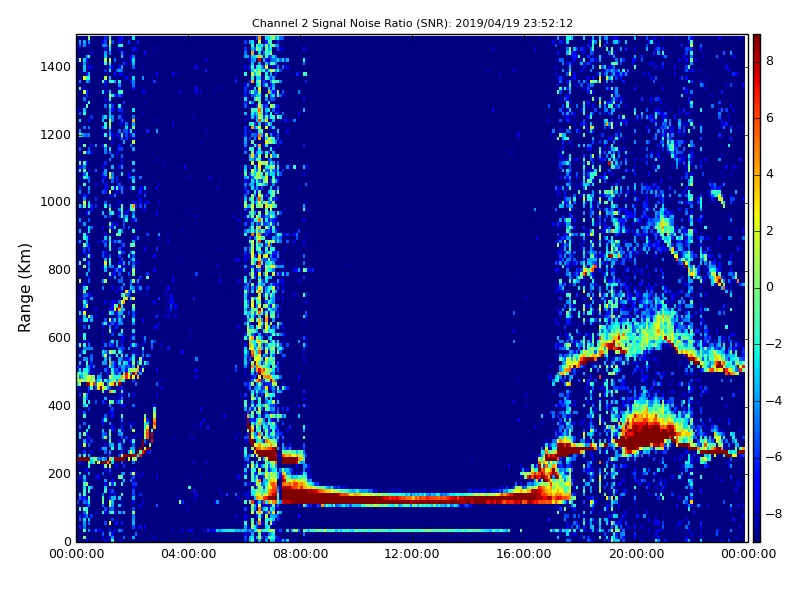Click the green middle of the colorbar

pyautogui.click(x=757, y=288)
